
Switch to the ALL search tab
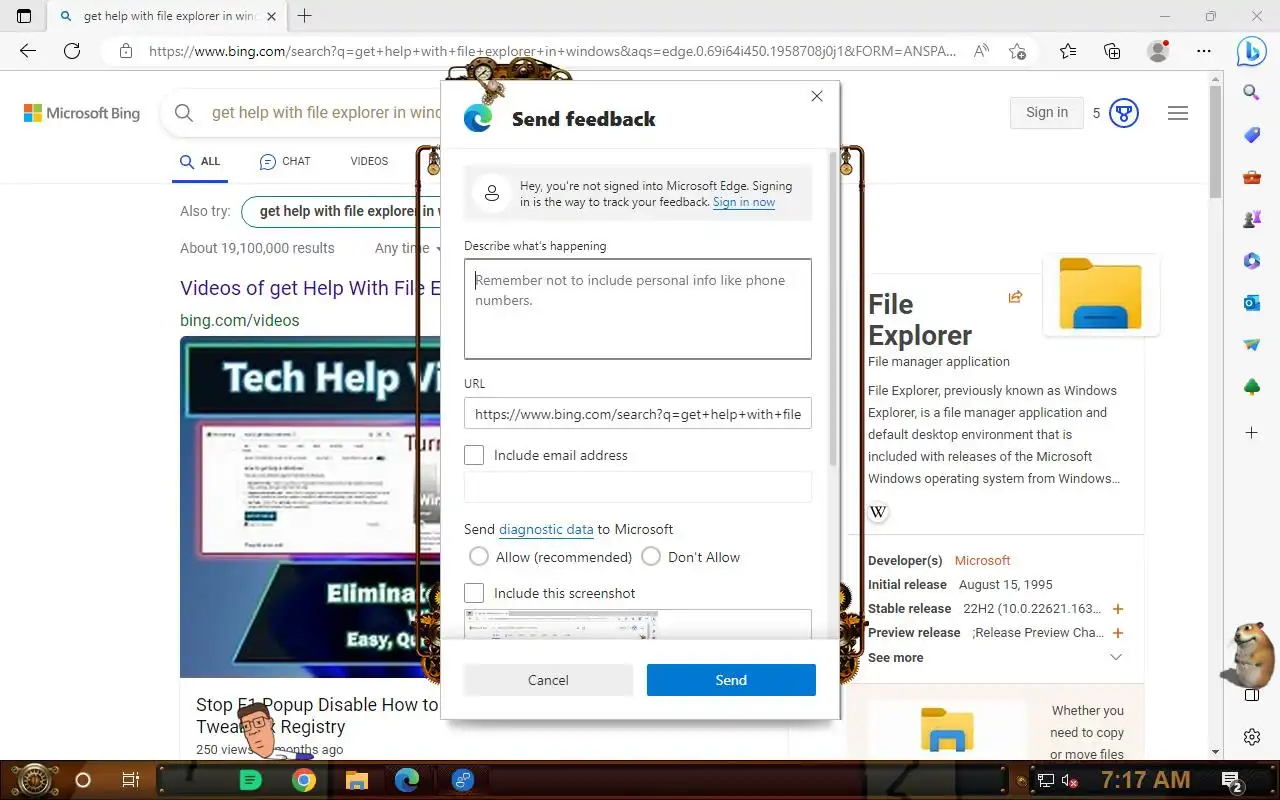tap(200, 161)
